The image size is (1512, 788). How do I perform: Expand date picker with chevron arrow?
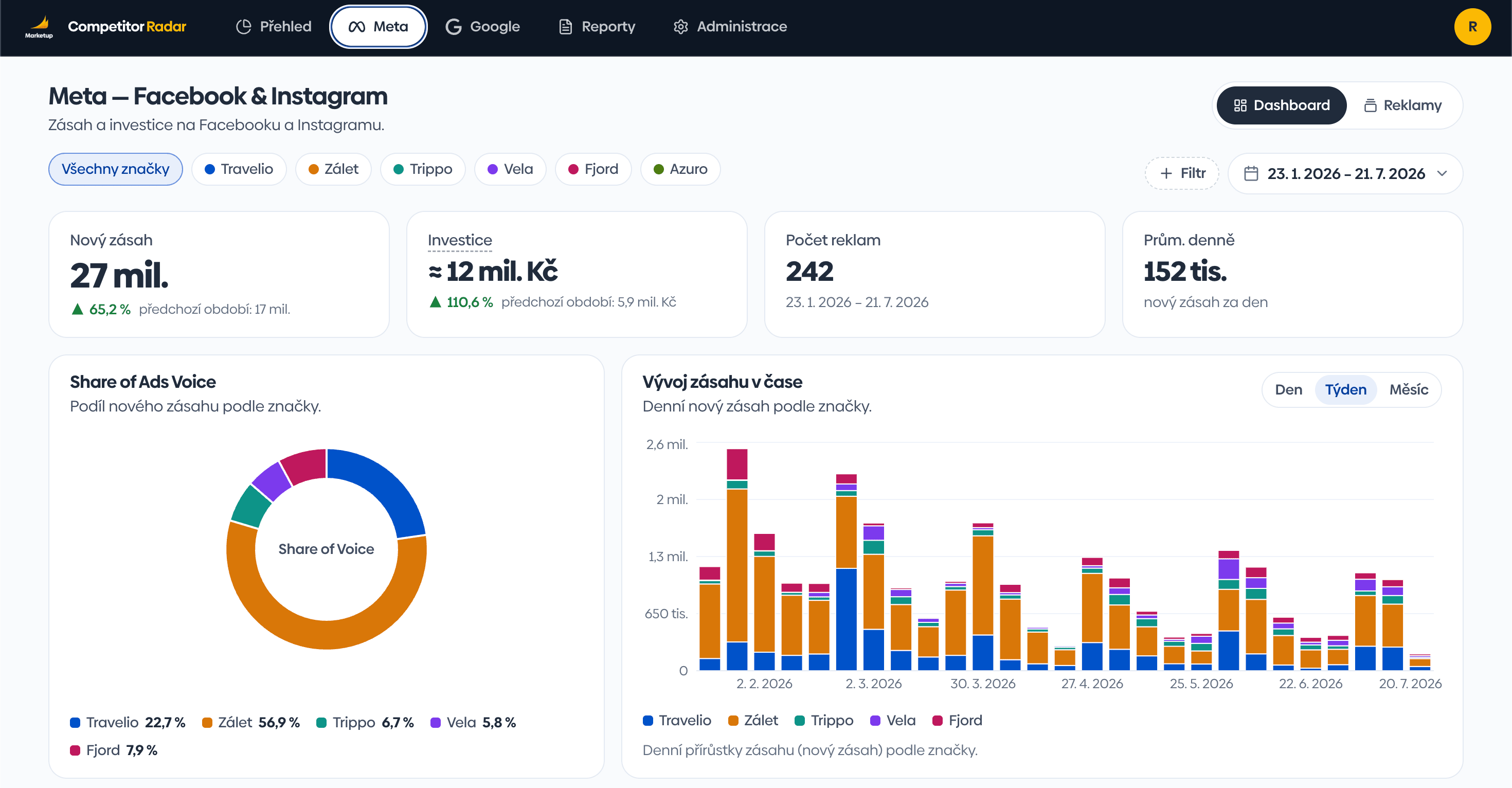tap(1442, 173)
